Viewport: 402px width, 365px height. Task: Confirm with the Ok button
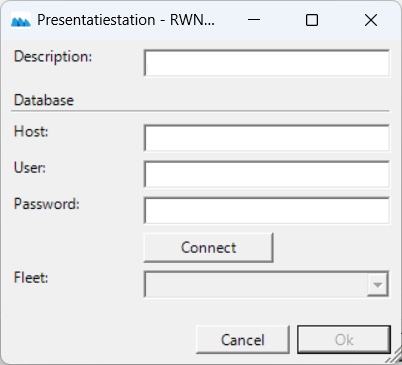coord(344,340)
